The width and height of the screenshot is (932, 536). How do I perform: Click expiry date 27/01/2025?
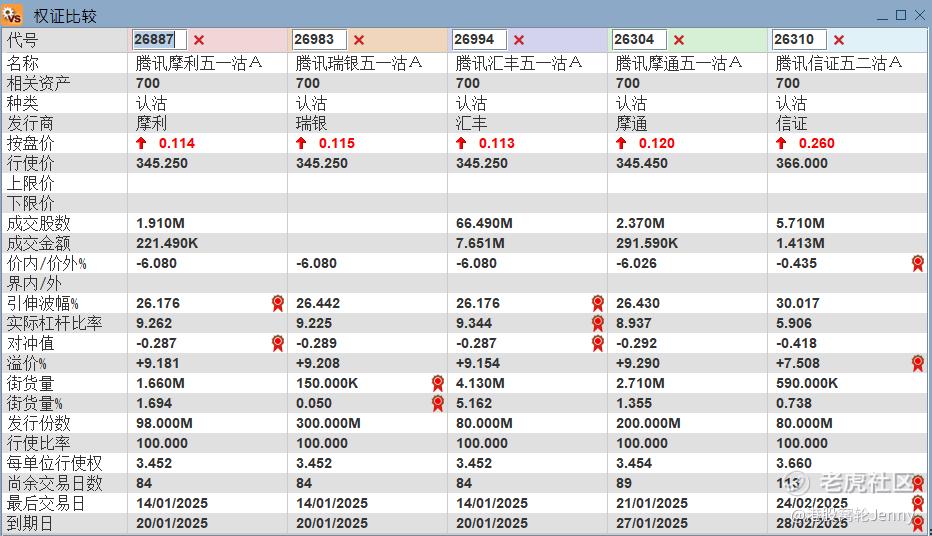652,524
